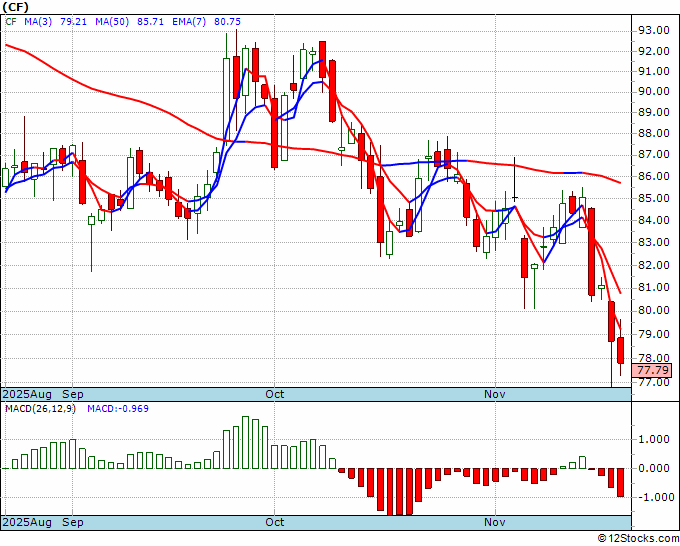Click the 82.00 price axis label
680x546 pixels.
[653, 265]
